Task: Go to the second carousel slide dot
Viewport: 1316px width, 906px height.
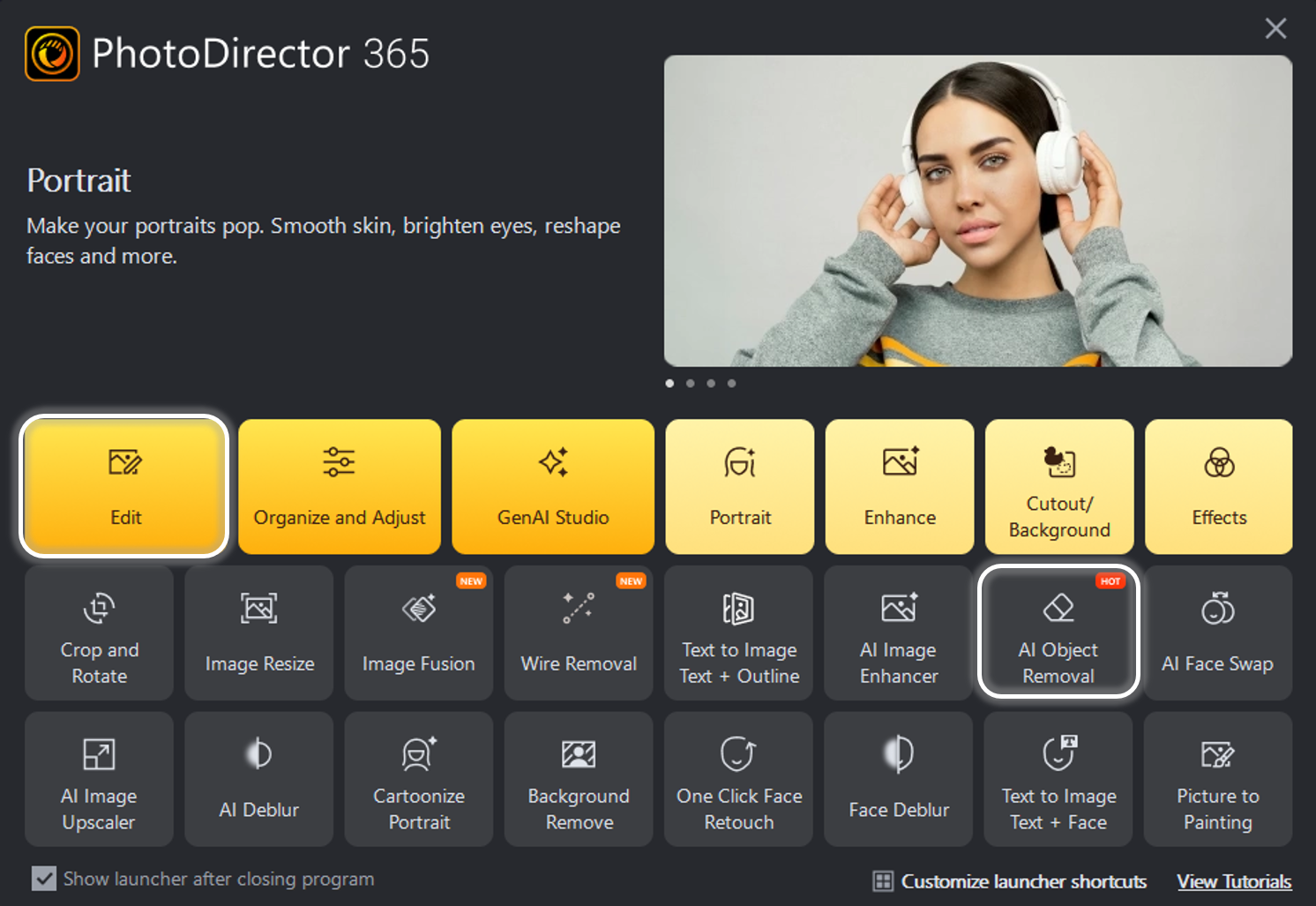Action: coord(691,383)
